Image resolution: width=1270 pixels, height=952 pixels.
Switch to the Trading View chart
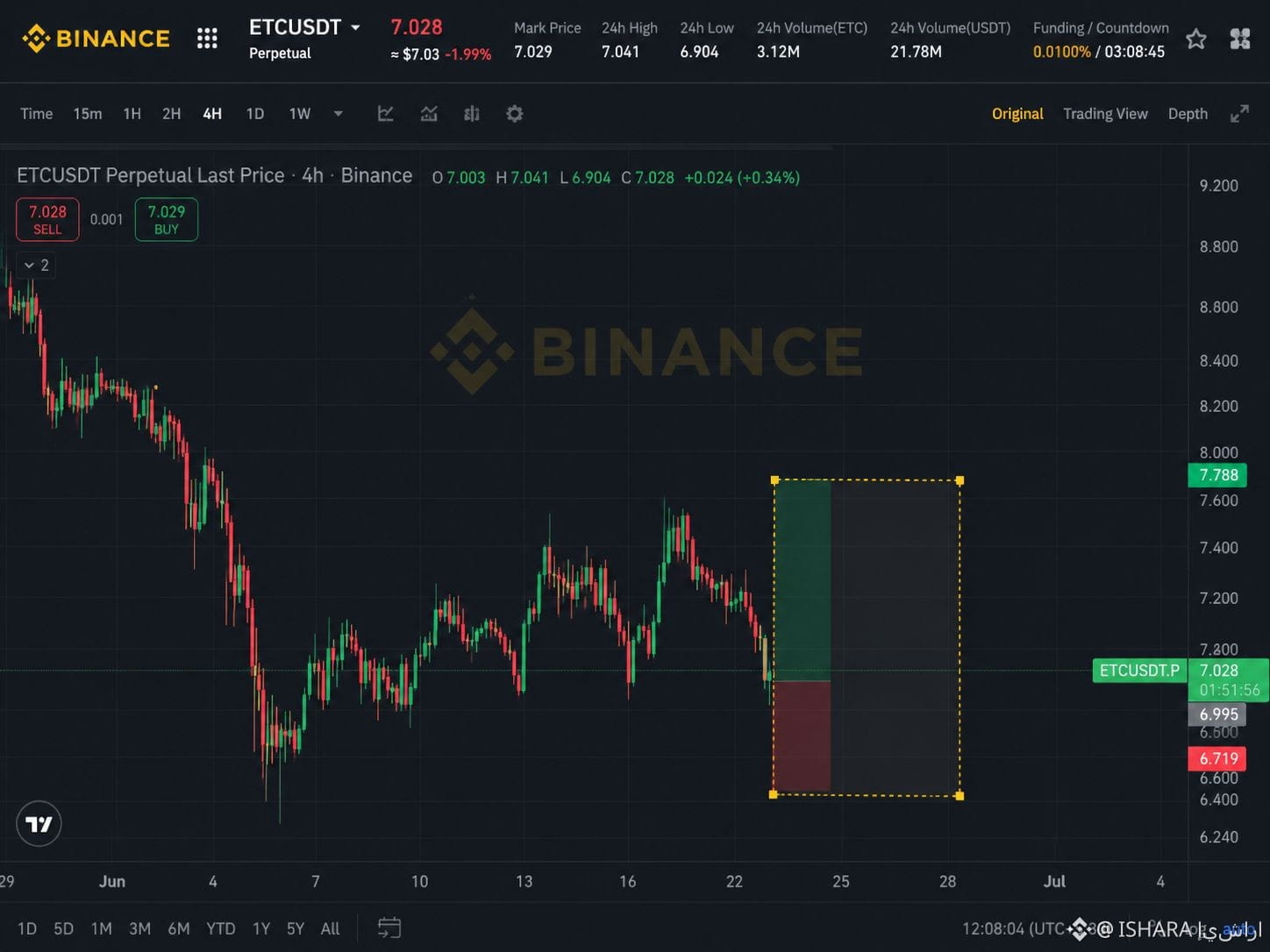[x=1105, y=114]
